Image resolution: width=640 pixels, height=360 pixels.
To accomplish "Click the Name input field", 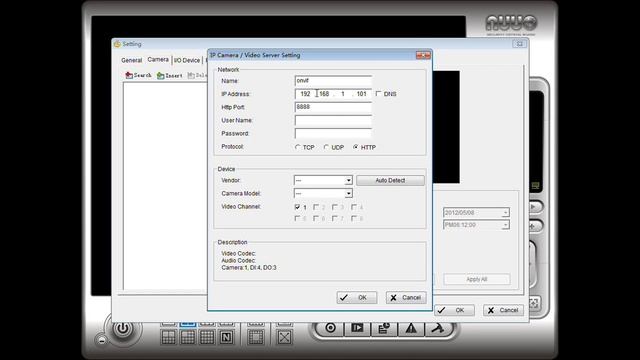I will [x=333, y=80].
